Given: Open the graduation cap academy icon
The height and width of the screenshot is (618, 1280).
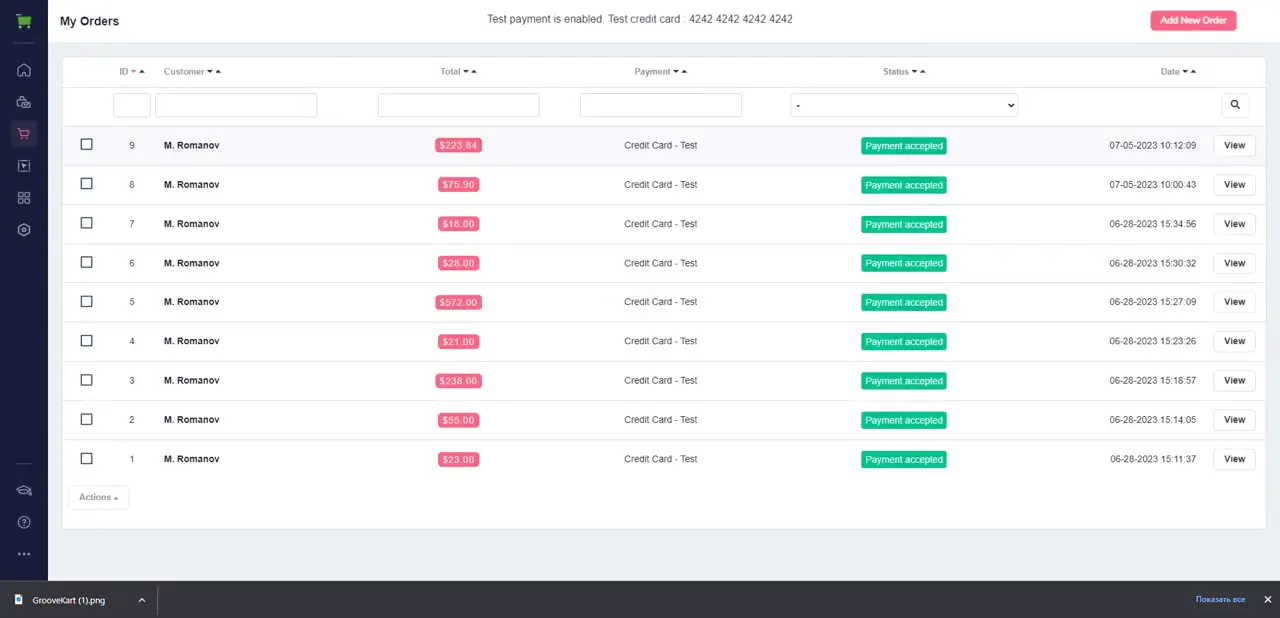Looking at the screenshot, I should tap(24, 490).
